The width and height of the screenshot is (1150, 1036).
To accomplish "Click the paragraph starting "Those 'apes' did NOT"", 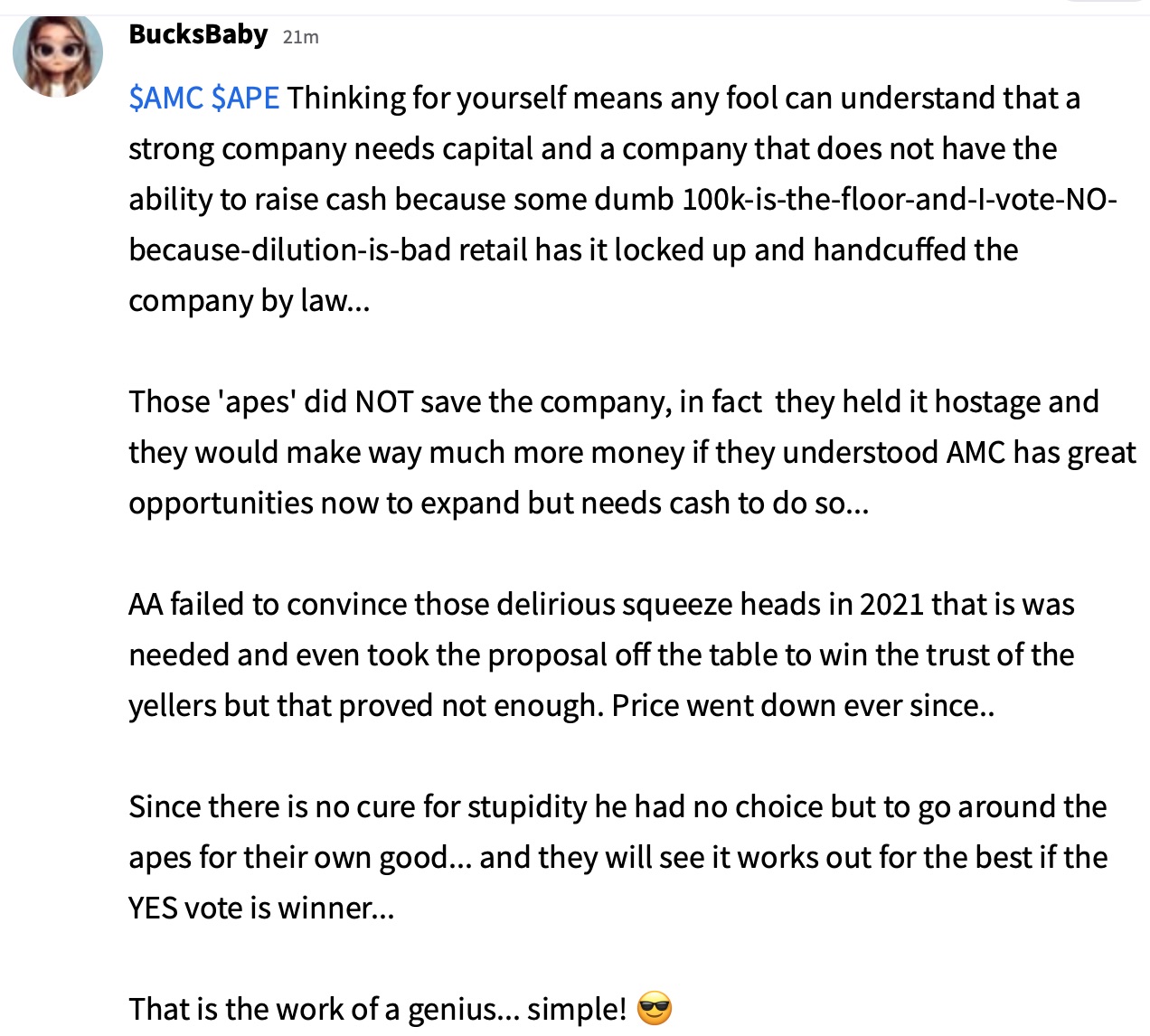I will click(613, 452).
